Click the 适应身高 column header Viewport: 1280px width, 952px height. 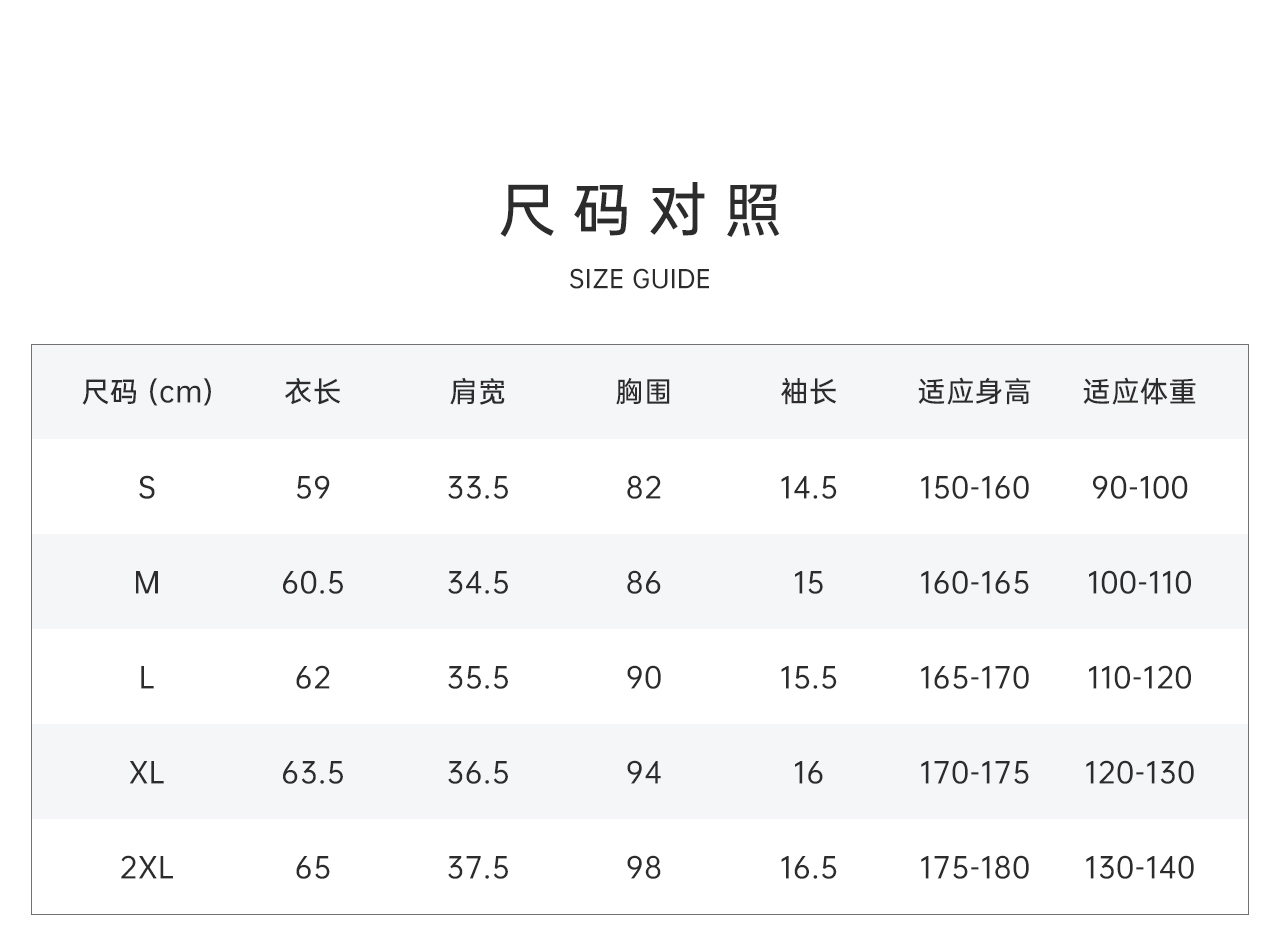(974, 392)
